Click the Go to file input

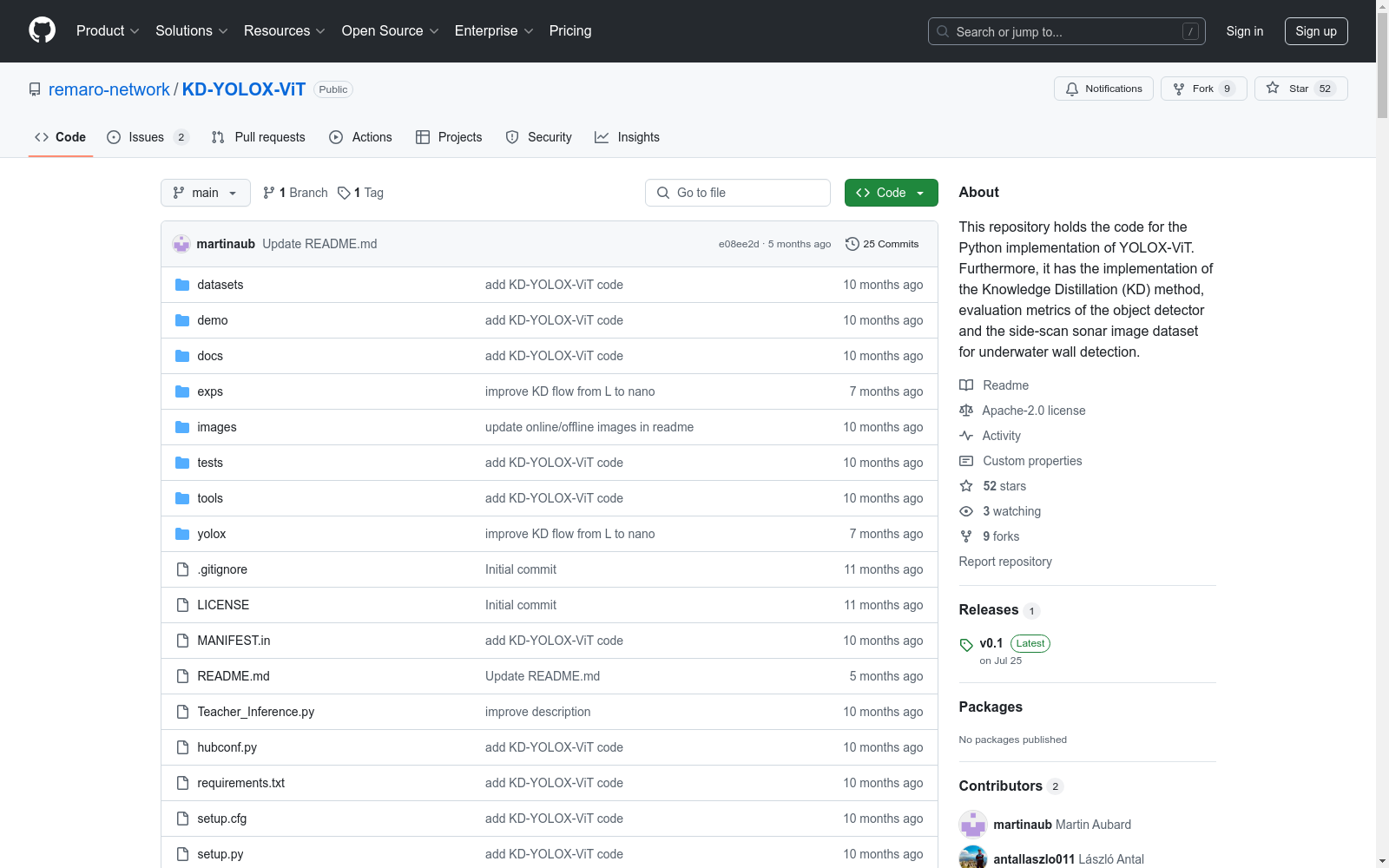click(738, 193)
